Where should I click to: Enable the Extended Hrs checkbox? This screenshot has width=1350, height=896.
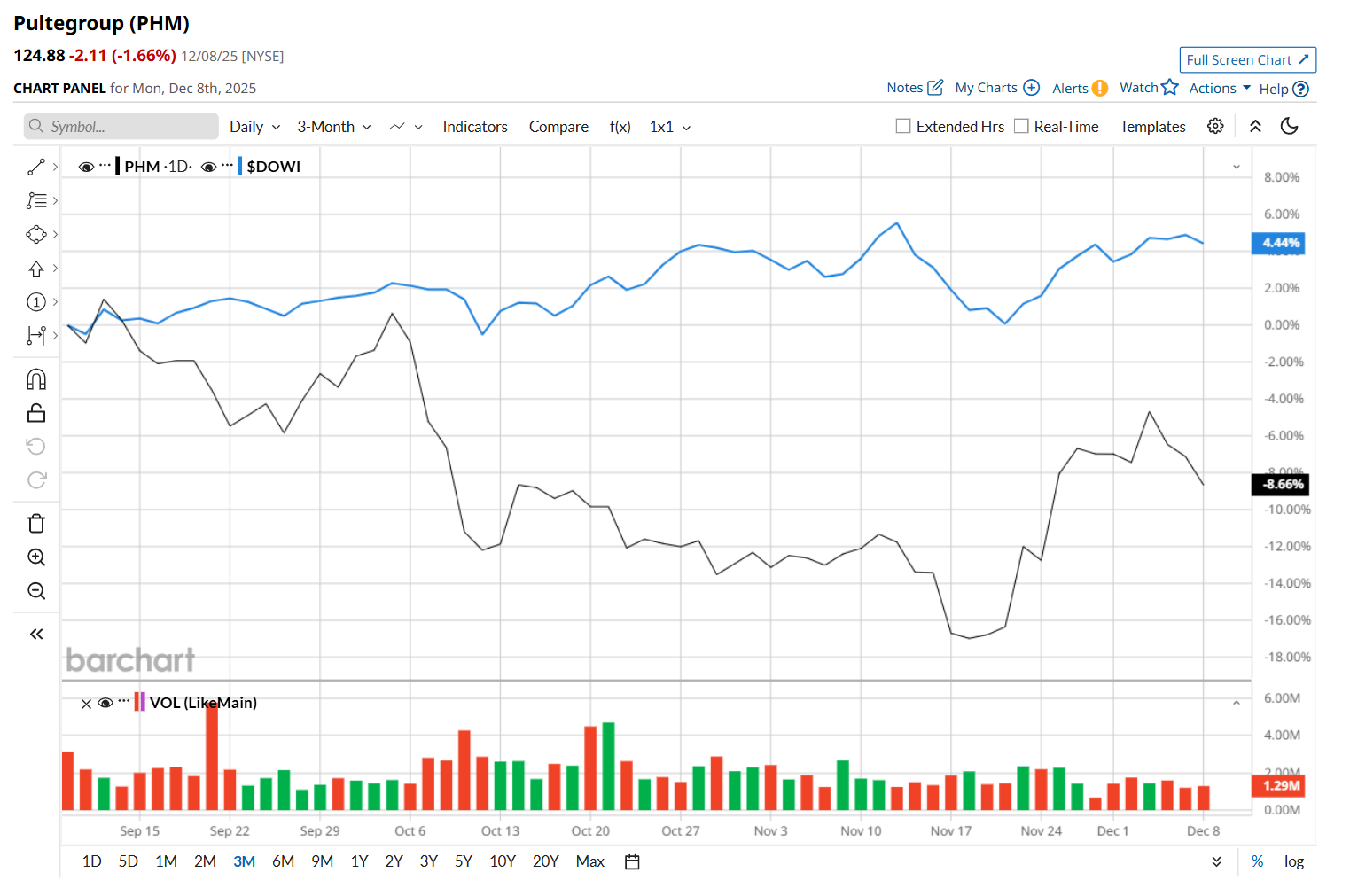[x=903, y=126]
